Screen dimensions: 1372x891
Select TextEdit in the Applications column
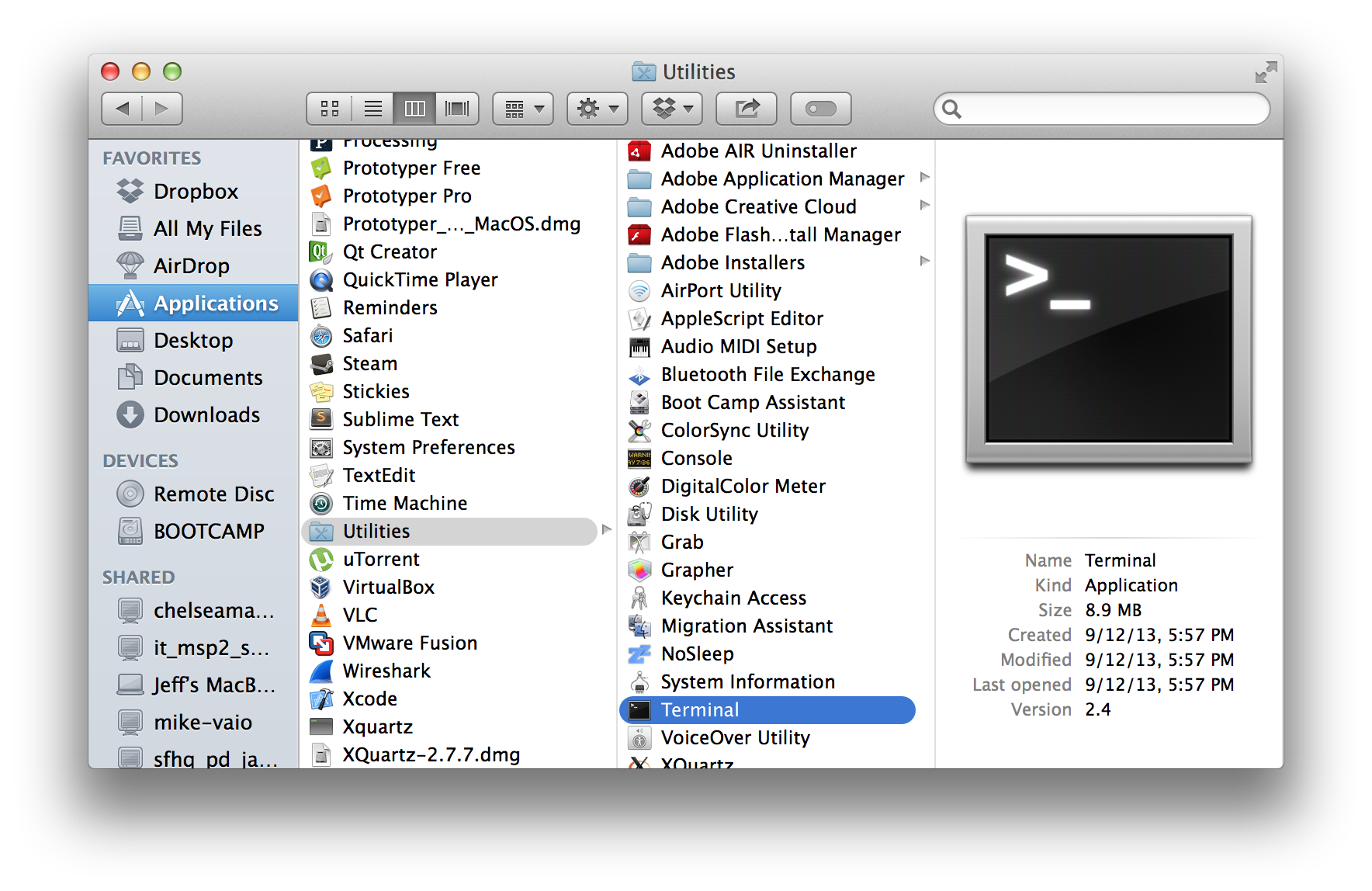click(x=450, y=475)
